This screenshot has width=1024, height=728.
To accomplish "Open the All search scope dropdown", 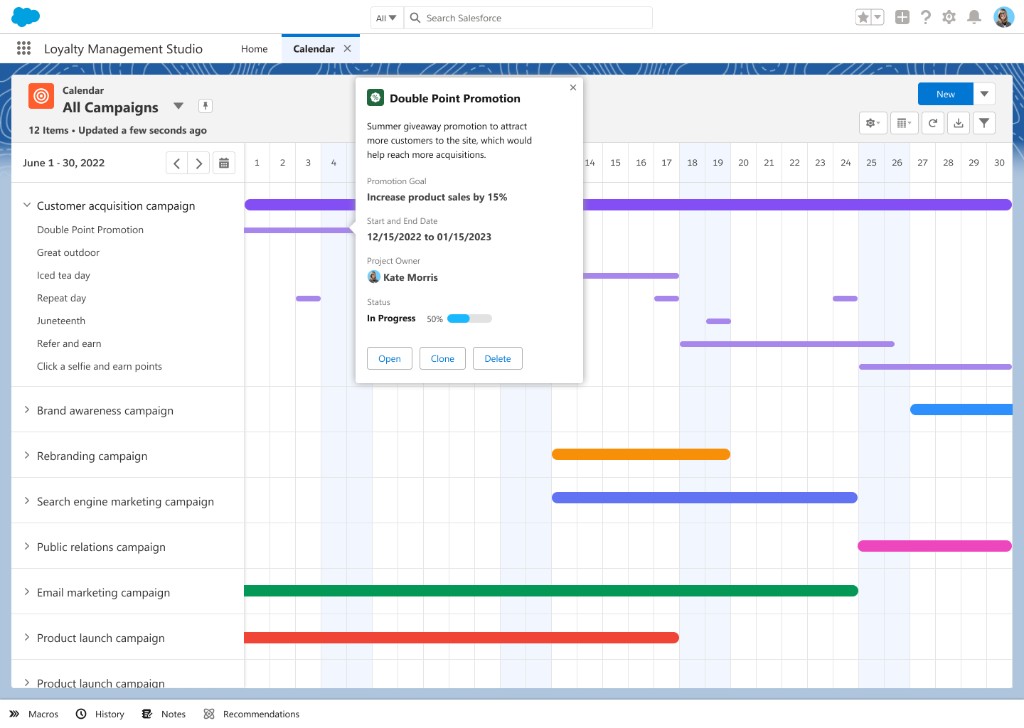I will (386, 18).
